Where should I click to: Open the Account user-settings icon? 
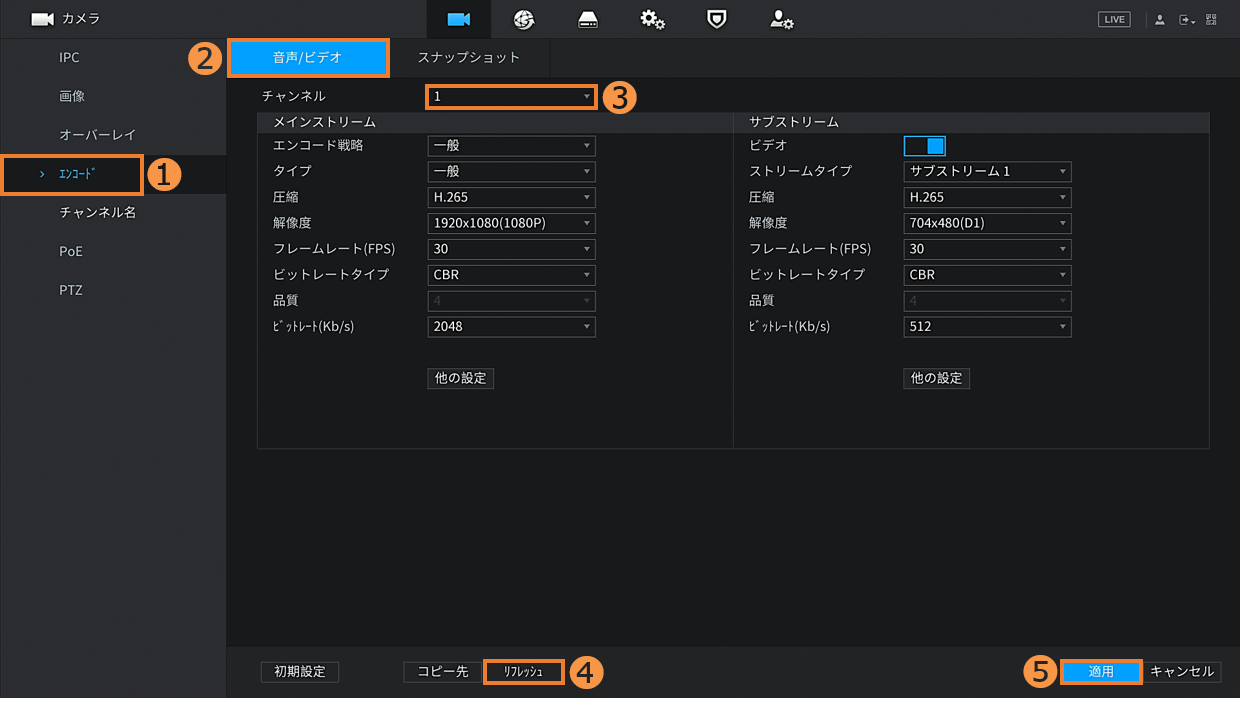(781, 19)
